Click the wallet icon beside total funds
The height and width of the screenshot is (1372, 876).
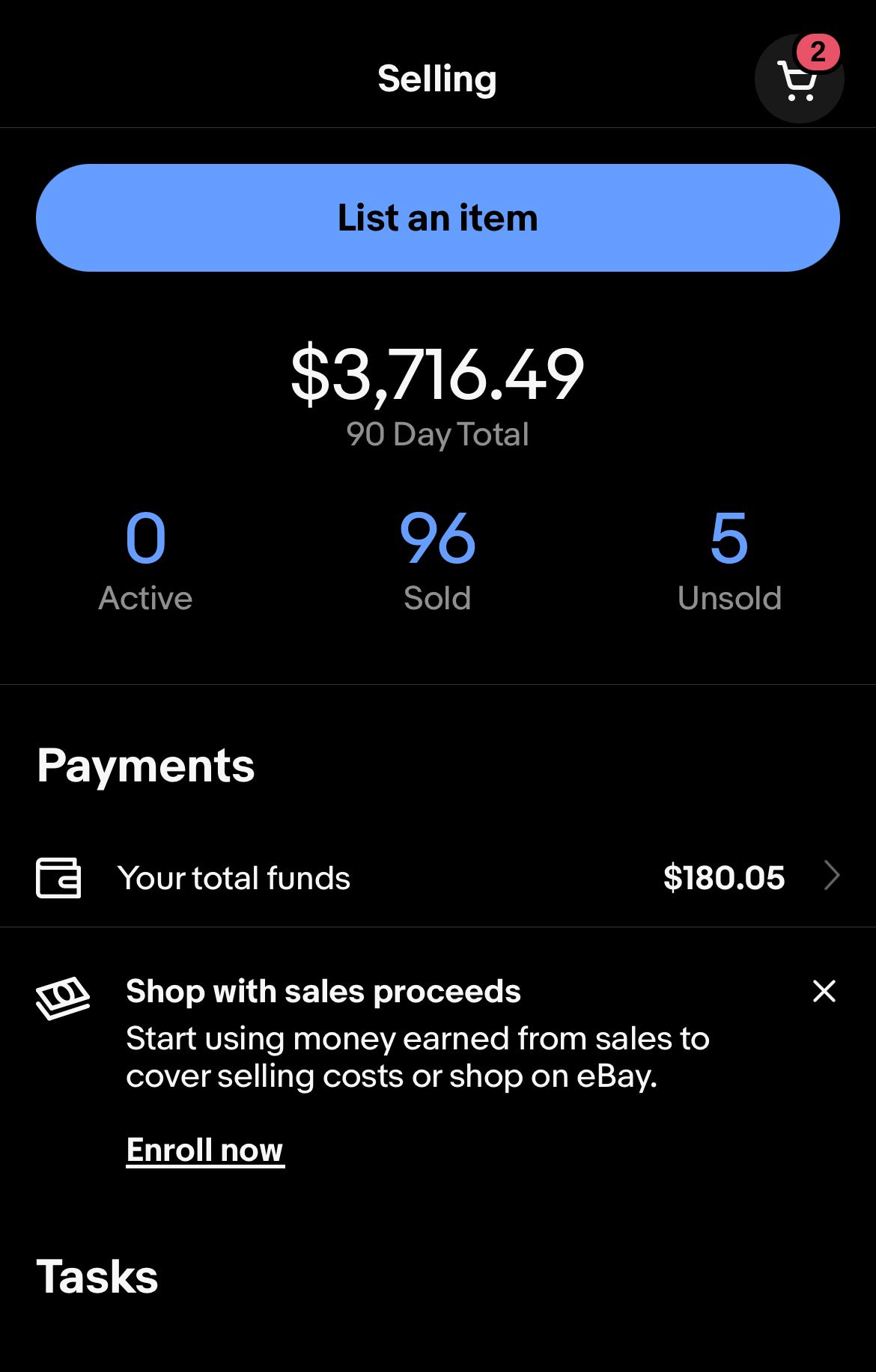click(x=58, y=877)
